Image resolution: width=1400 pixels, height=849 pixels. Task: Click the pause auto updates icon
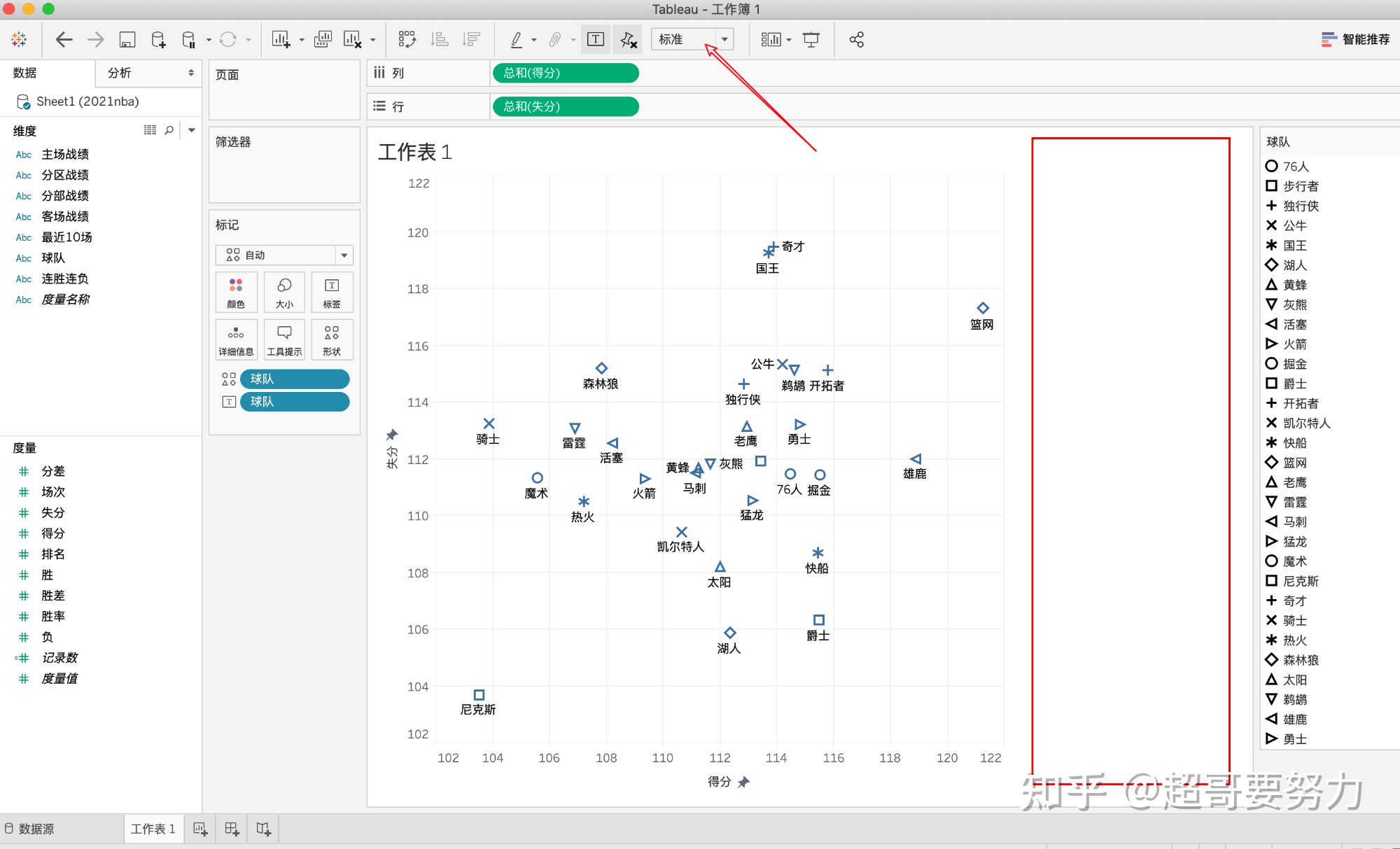click(x=188, y=39)
